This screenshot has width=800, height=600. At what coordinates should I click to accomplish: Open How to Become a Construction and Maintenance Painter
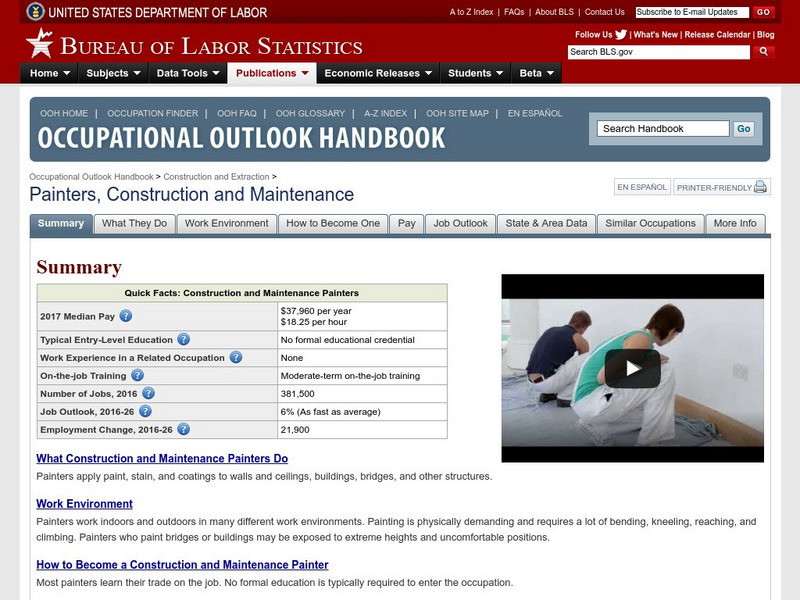click(182, 564)
